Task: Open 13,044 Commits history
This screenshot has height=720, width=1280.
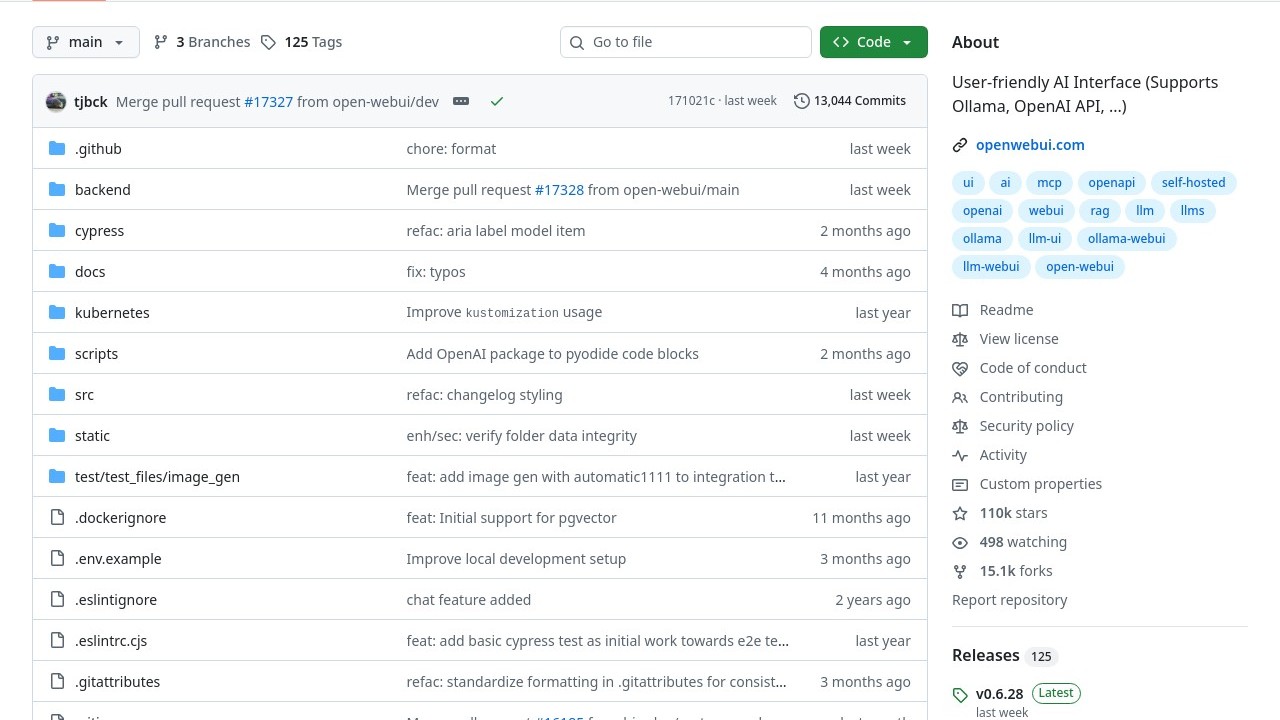Action: [850, 101]
